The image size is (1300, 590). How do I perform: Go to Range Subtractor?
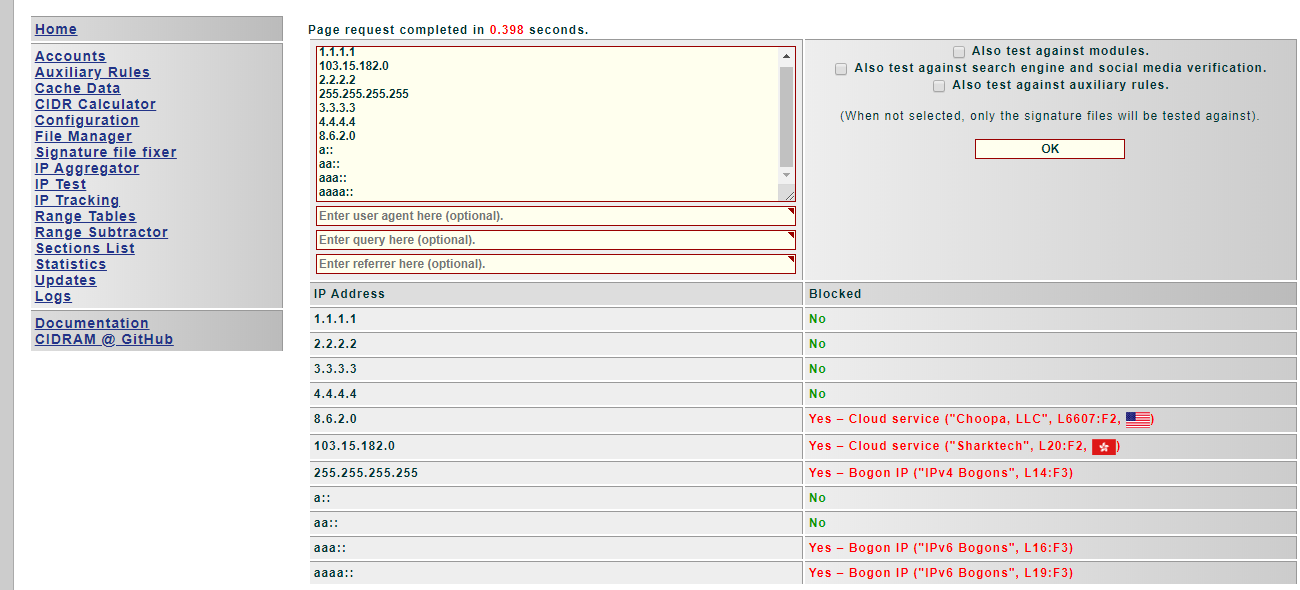[x=101, y=233]
